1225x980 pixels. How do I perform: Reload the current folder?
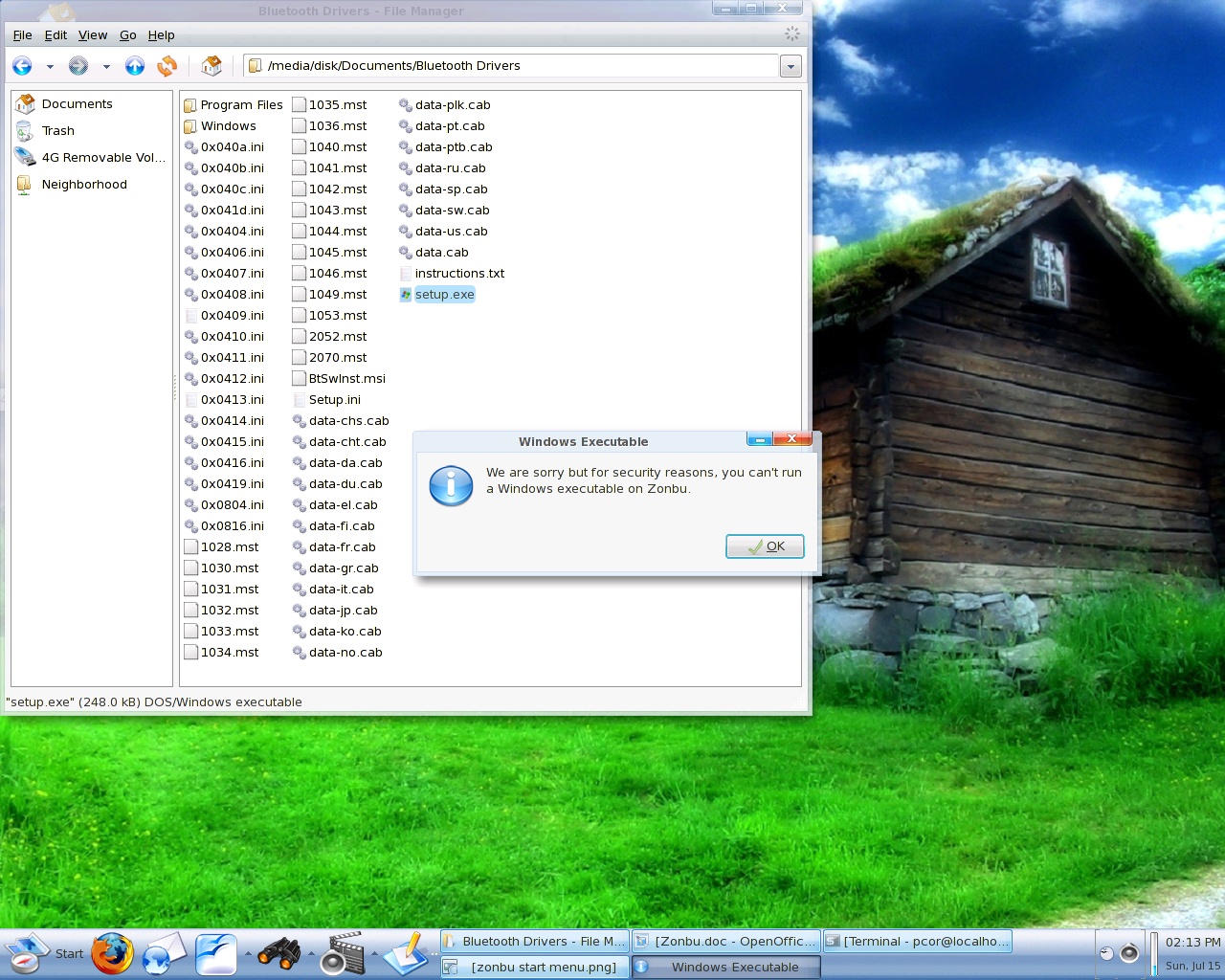[167, 66]
